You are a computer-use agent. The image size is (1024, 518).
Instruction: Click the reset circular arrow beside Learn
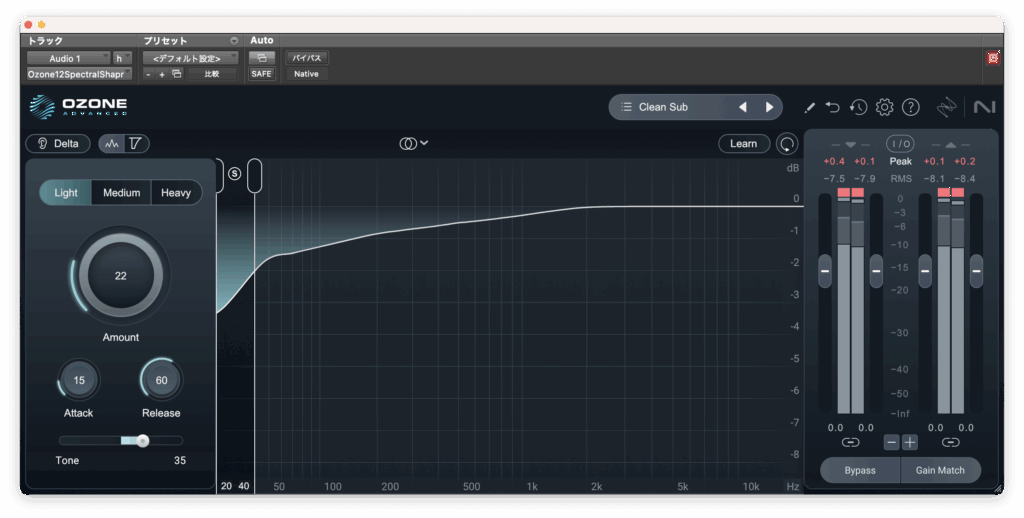(787, 144)
